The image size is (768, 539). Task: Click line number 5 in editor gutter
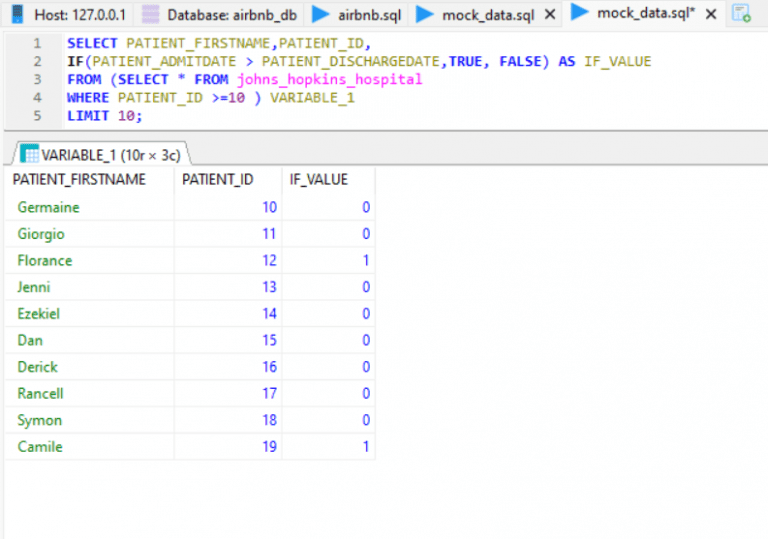37,116
